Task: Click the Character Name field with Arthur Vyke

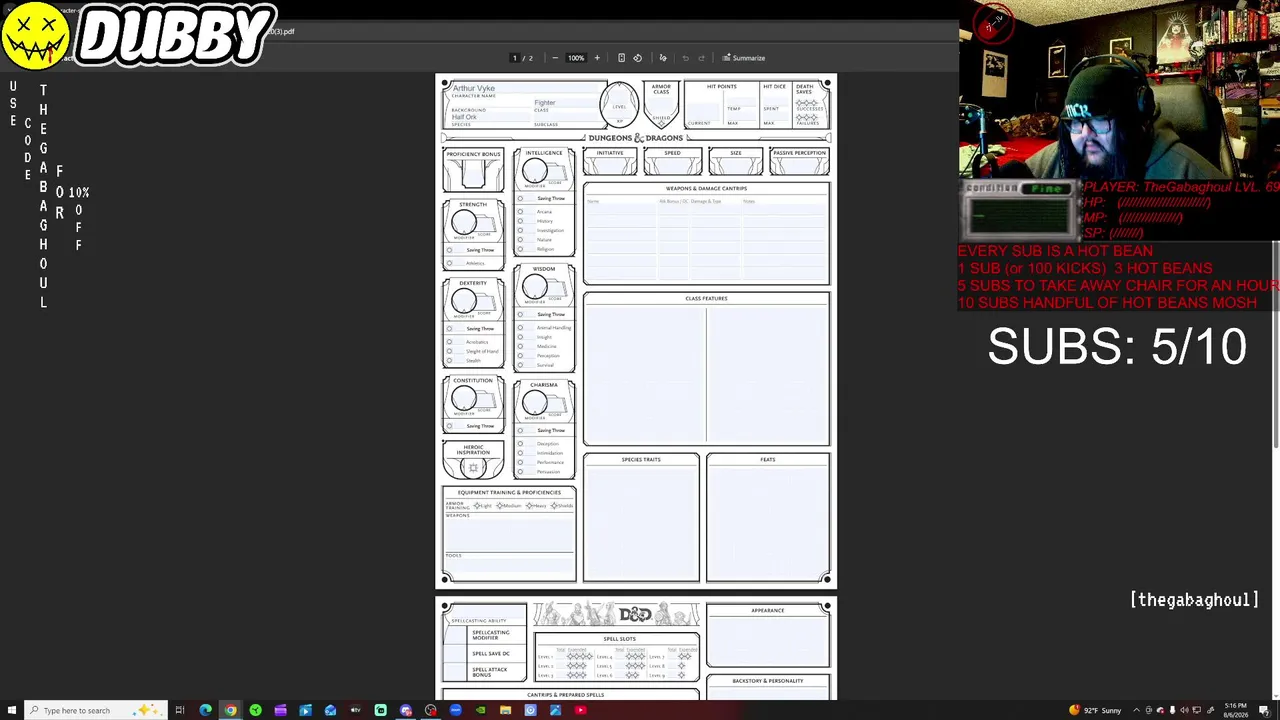Action: tap(523, 88)
